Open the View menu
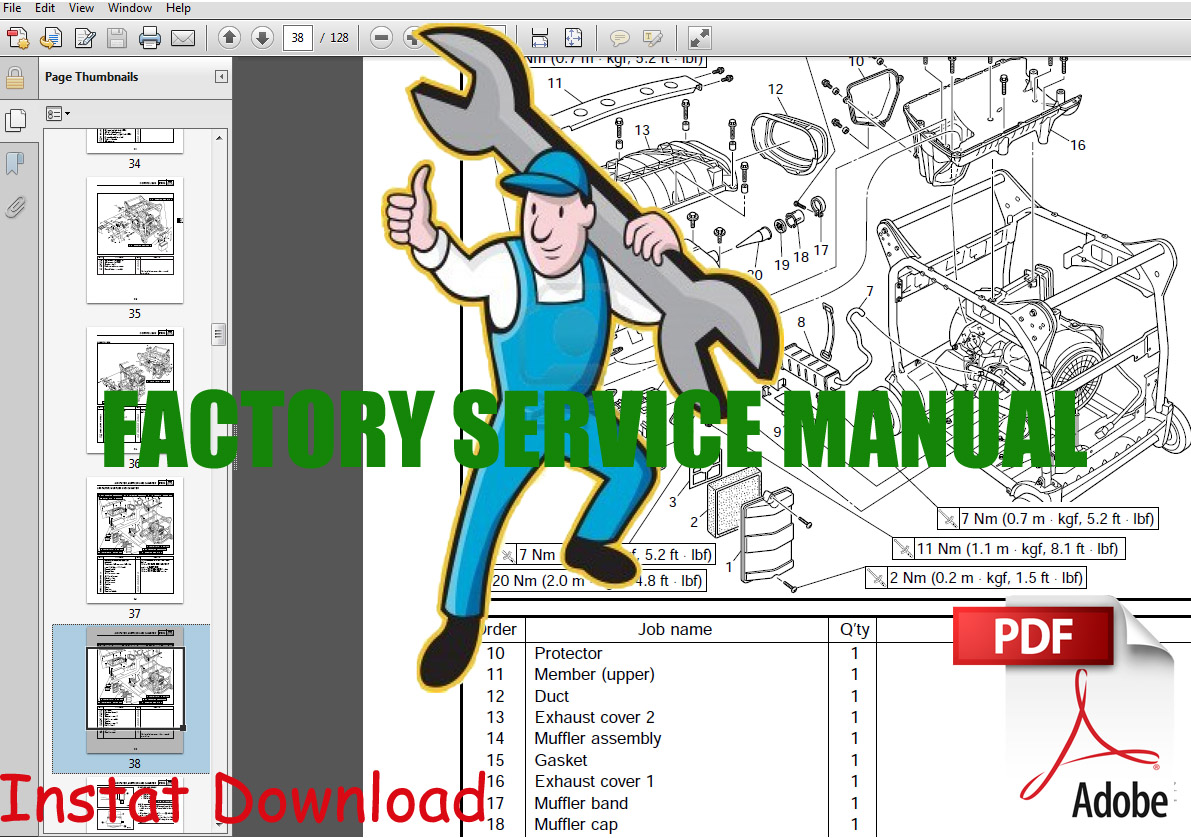Viewport: 1191px width, 838px height. pos(80,8)
